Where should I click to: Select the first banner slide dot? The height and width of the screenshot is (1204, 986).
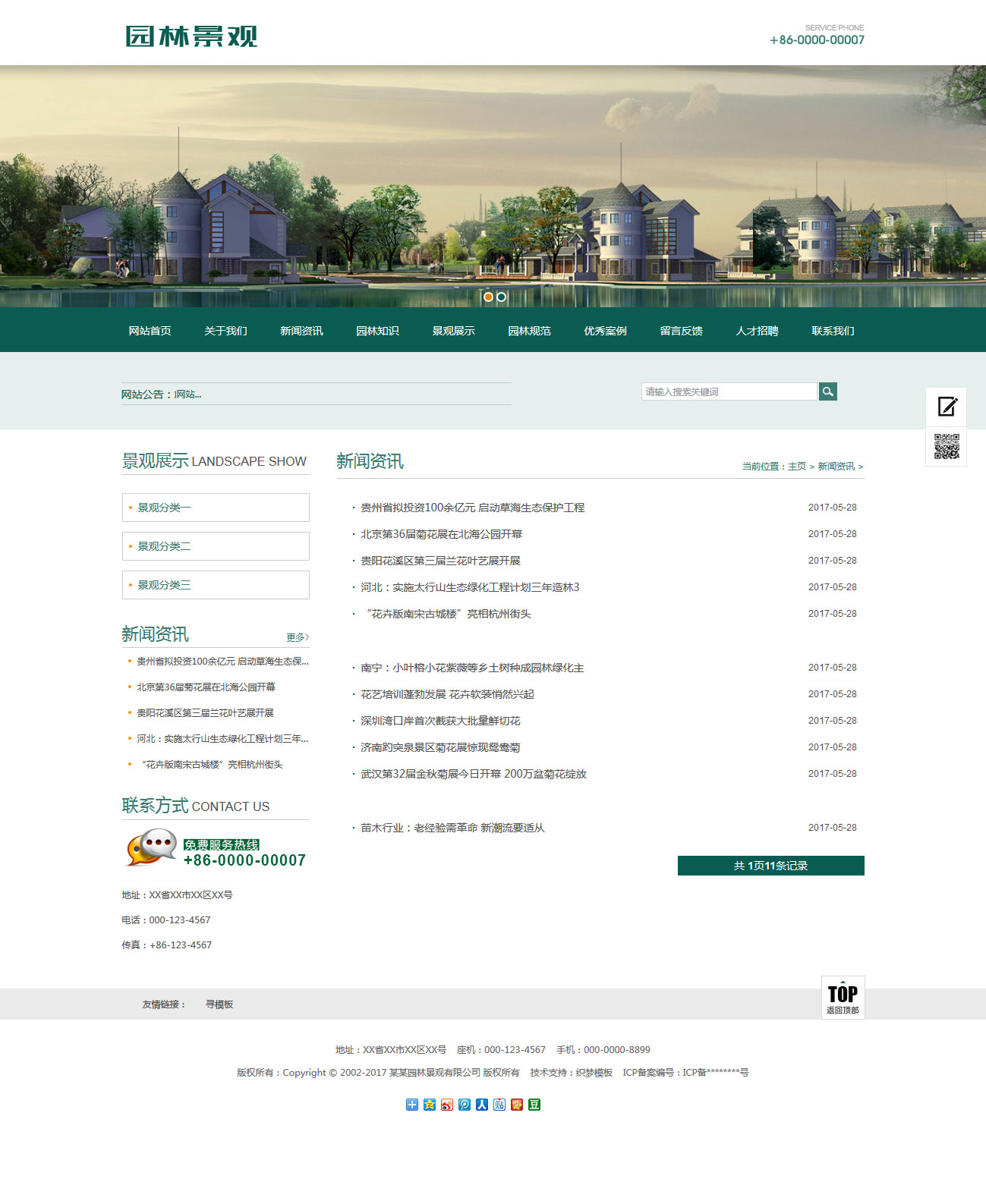(x=488, y=297)
